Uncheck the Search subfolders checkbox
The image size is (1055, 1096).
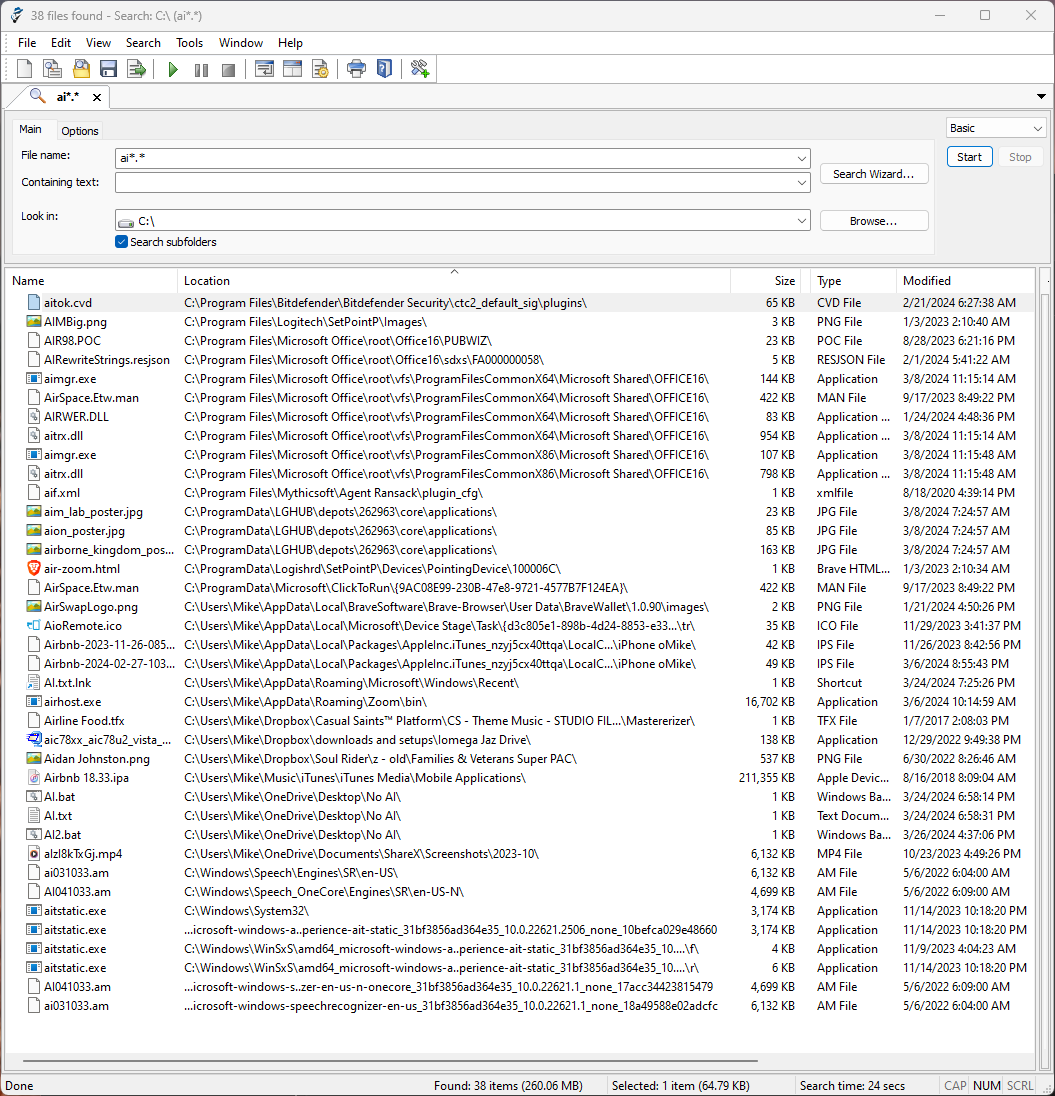click(x=122, y=242)
